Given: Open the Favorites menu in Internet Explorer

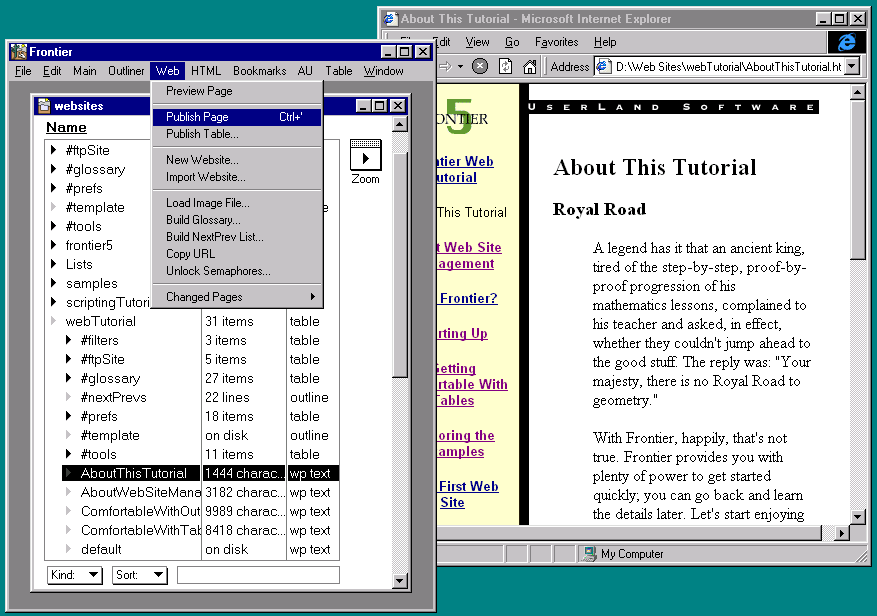Looking at the screenshot, I should 556,42.
